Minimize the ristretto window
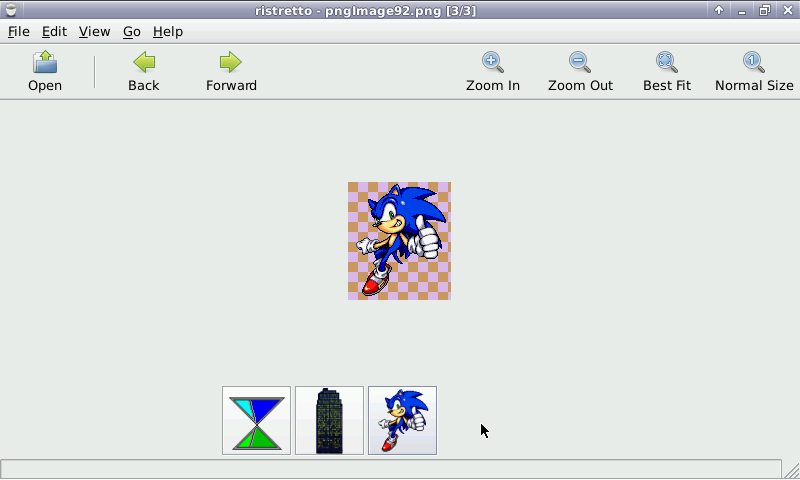Viewport: 800px width, 480px height. (742, 10)
